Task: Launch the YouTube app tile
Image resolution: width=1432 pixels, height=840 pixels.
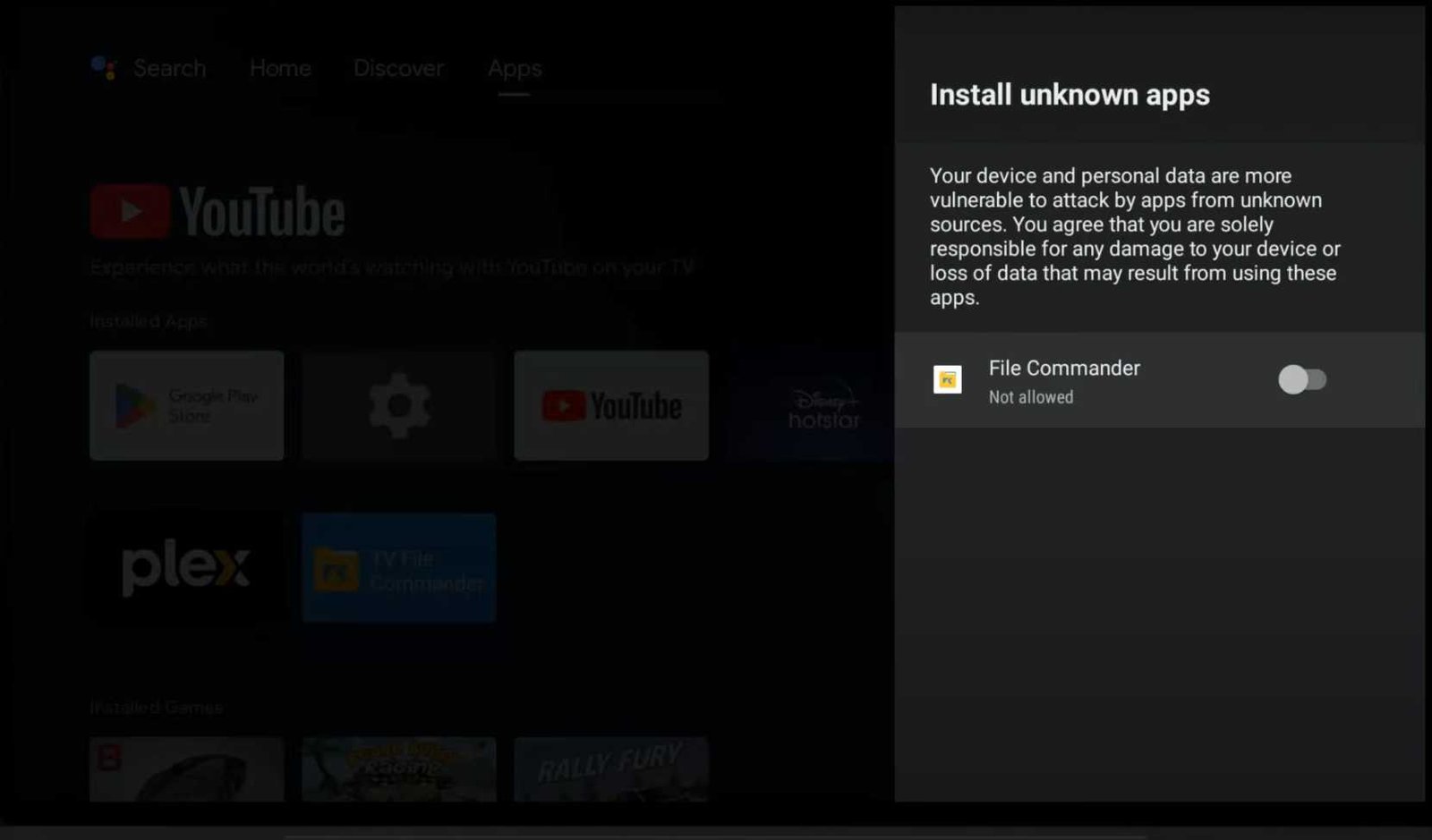Action: (611, 405)
